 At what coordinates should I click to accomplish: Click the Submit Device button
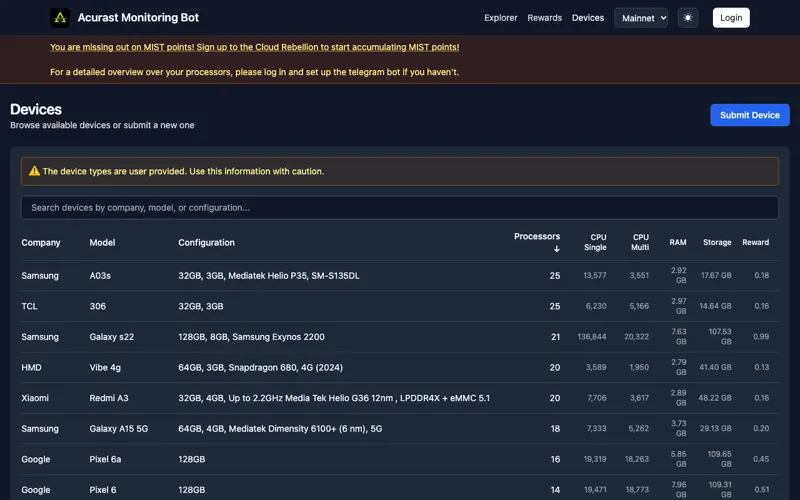[749, 115]
